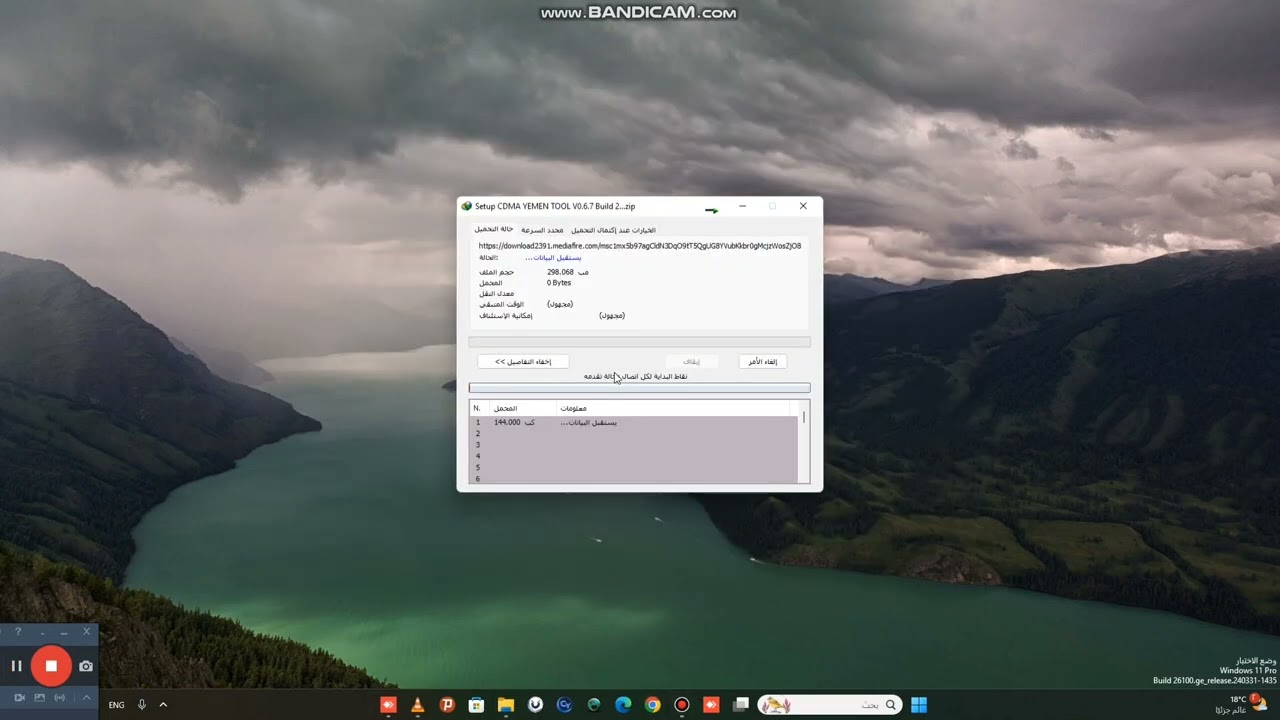Open the blue Cy app icon on the taskbar

(x=564, y=705)
